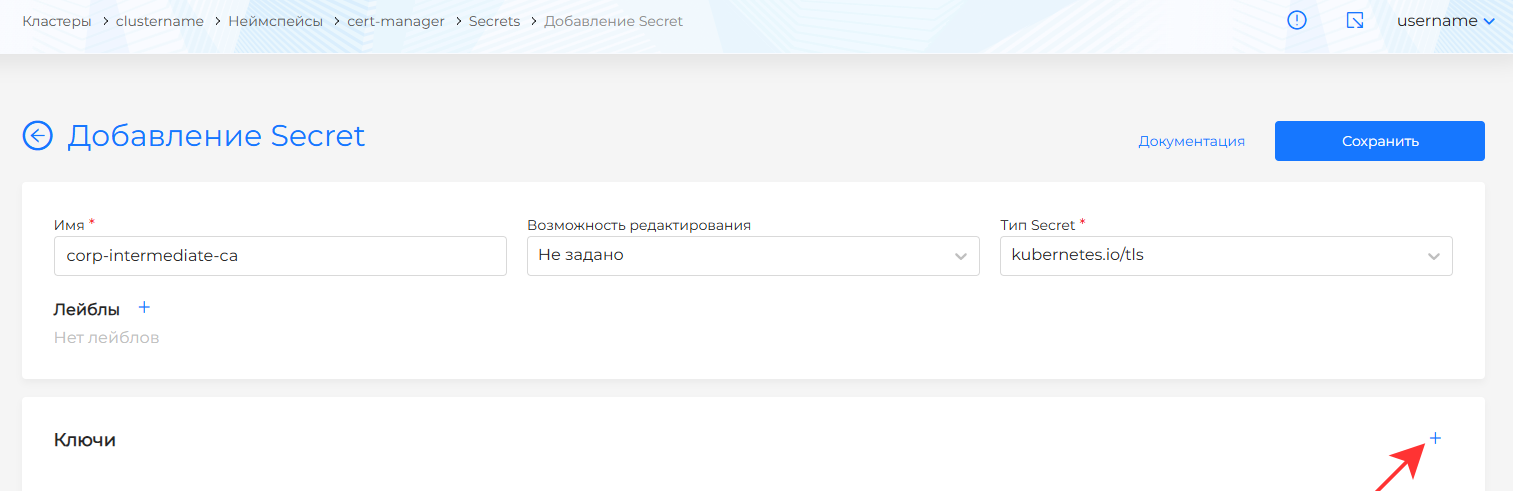This screenshot has width=1513, height=491.
Task: Click the square arrow icon near username
Action: point(1355,21)
